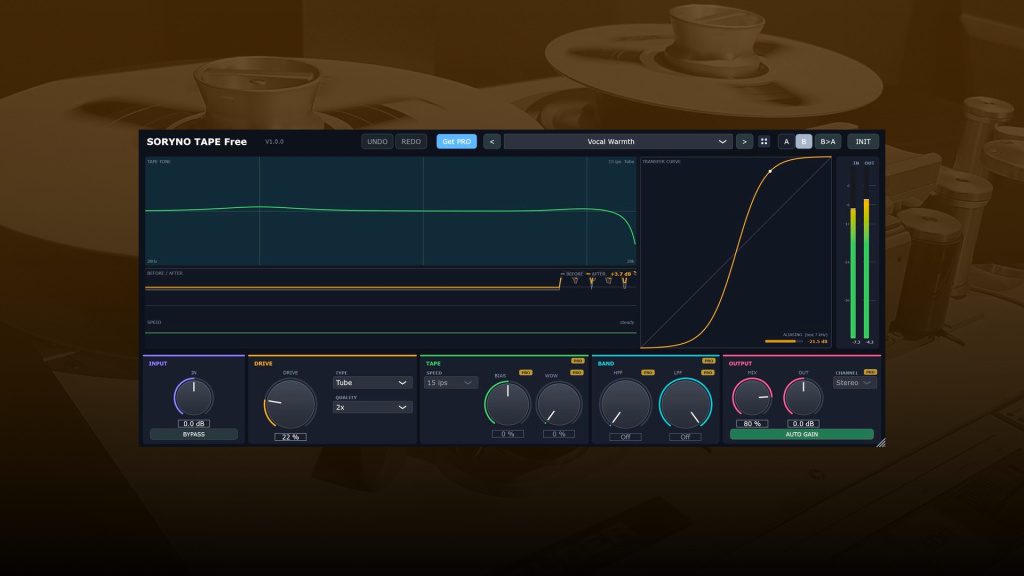Toggle the BYPASS button

click(193, 434)
